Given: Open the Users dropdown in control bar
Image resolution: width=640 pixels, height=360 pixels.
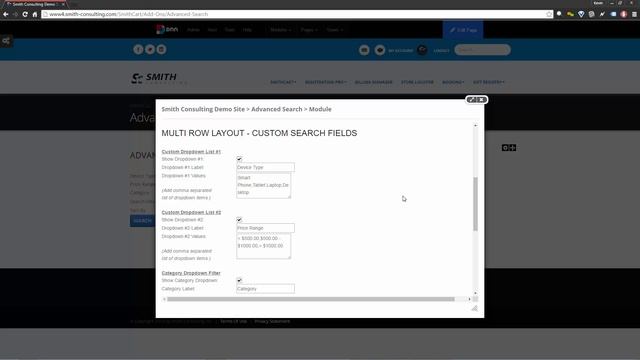Looking at the screenshot, I should [x=335, y=30].
